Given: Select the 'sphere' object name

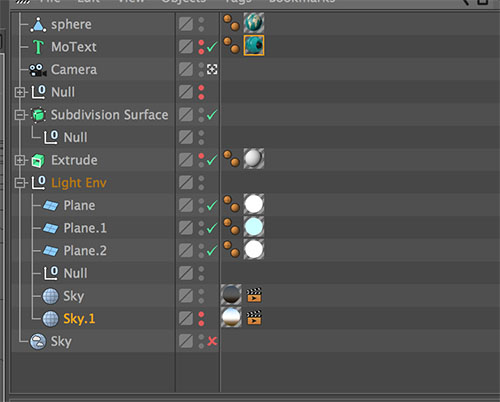Looking at the screenshot, I should [x=71, y=25].
